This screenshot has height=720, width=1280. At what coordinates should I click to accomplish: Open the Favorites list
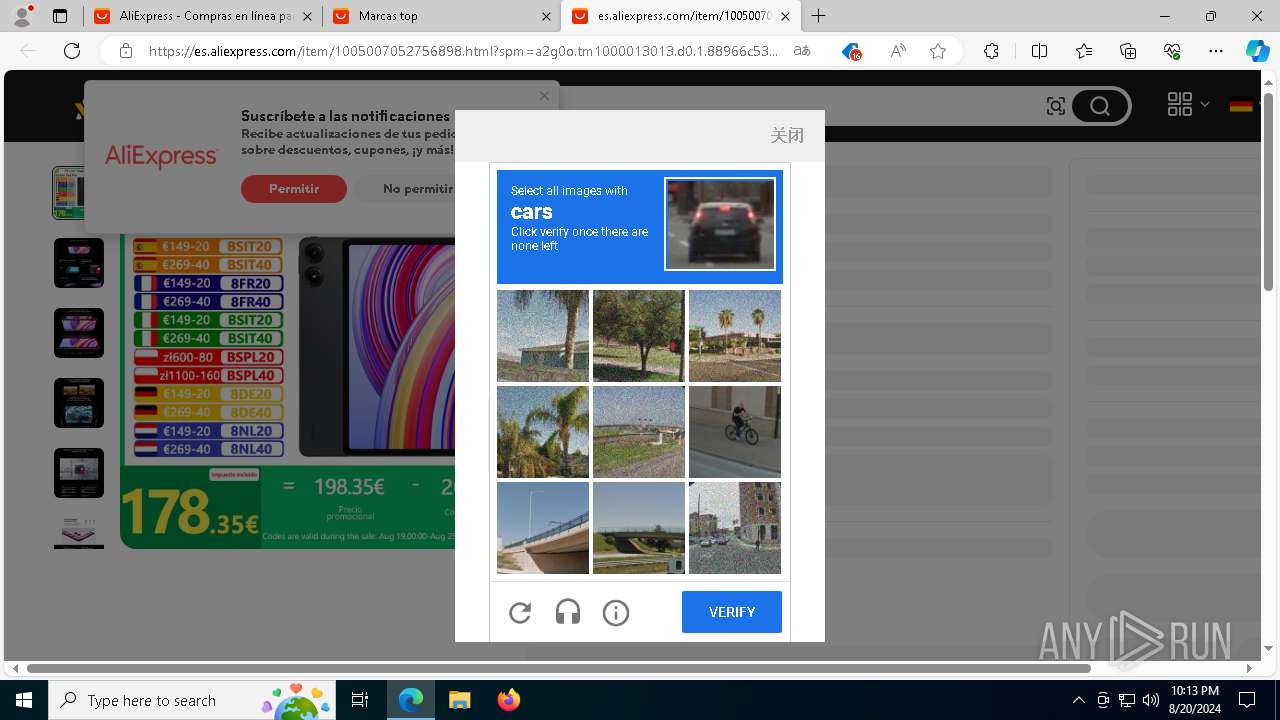(1084, 51)
